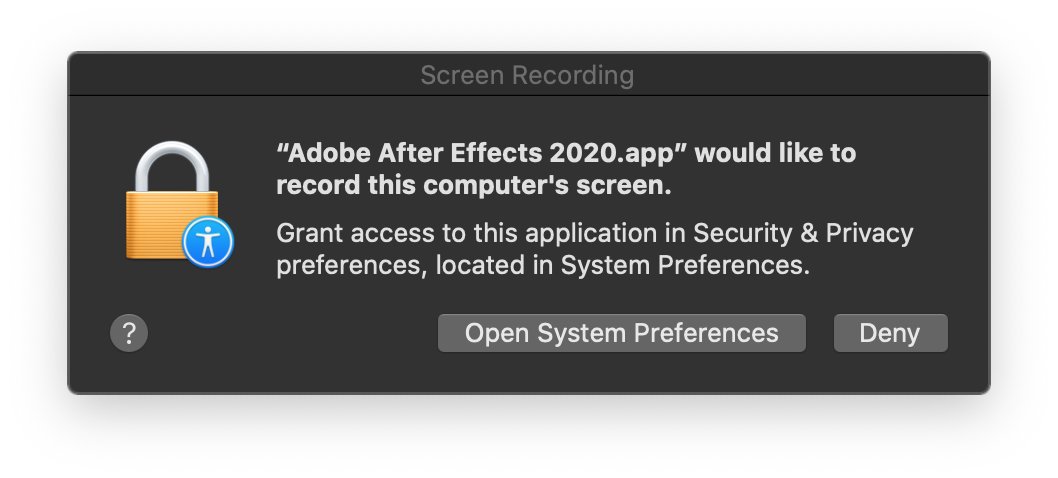Click the question mark help button

point(129,333)
